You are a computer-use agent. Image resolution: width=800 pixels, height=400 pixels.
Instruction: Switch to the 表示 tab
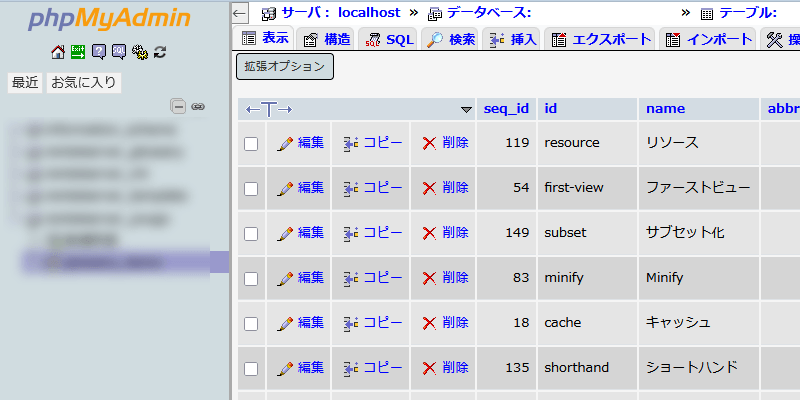coord(264,38)
